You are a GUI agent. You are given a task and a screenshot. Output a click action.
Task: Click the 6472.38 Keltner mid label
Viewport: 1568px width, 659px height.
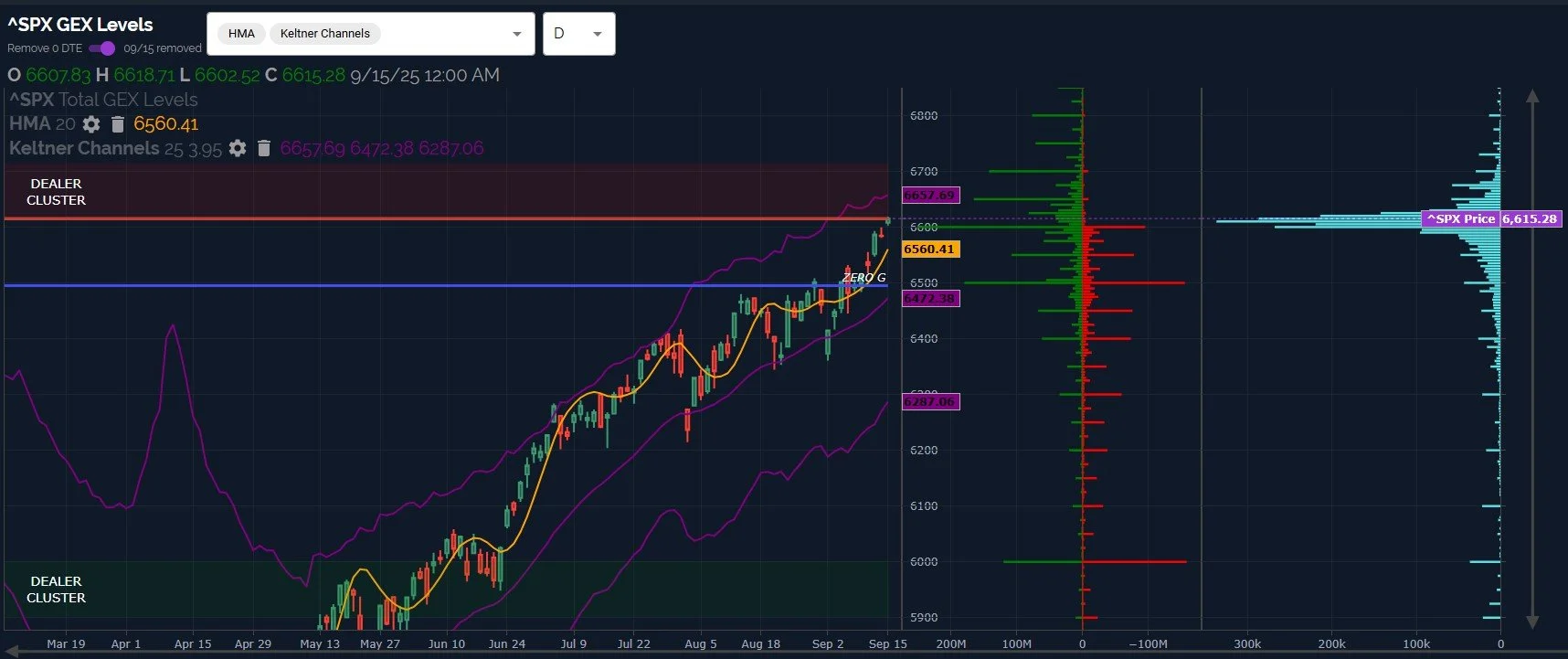click(x=930, y=298)
